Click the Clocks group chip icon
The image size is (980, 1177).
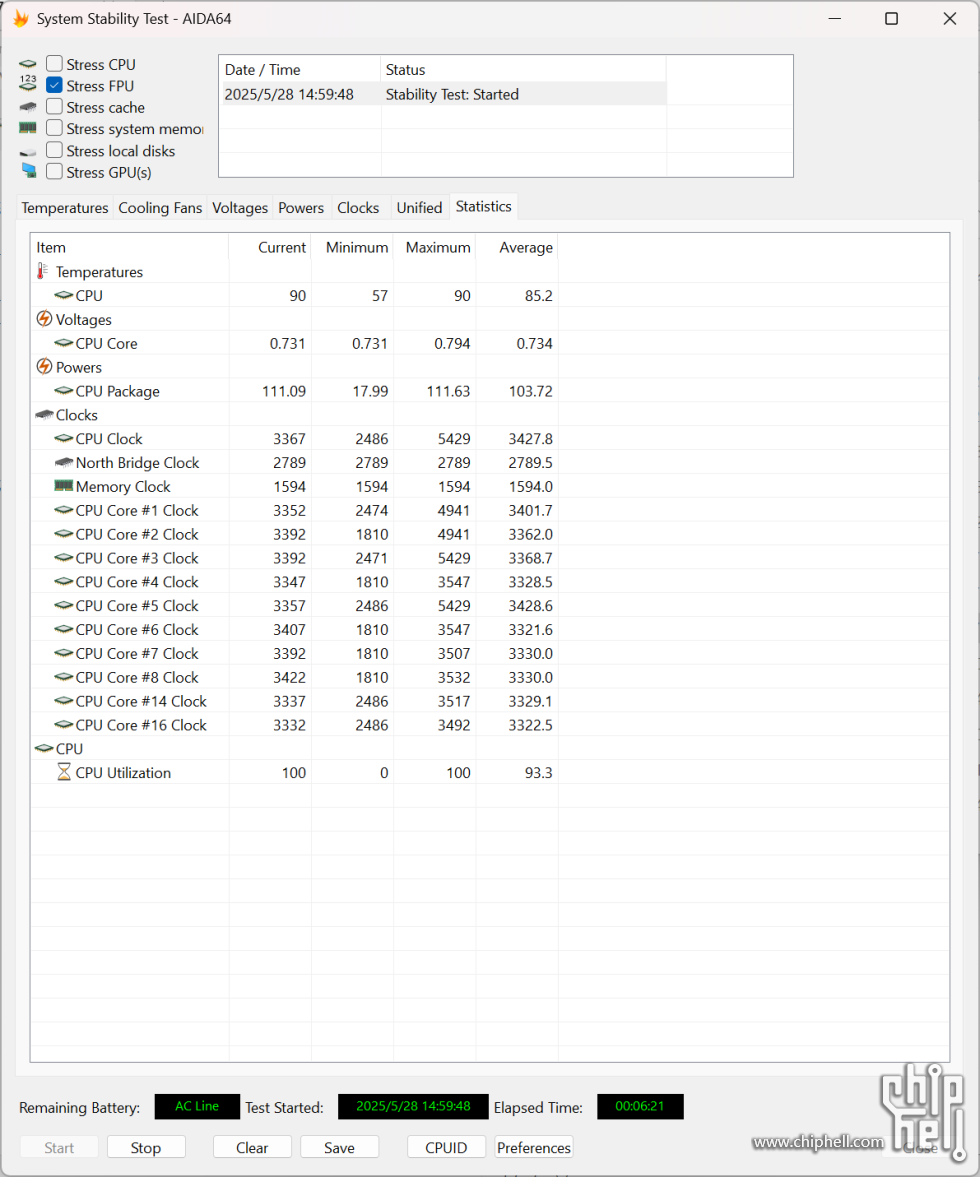coord(44,414)
